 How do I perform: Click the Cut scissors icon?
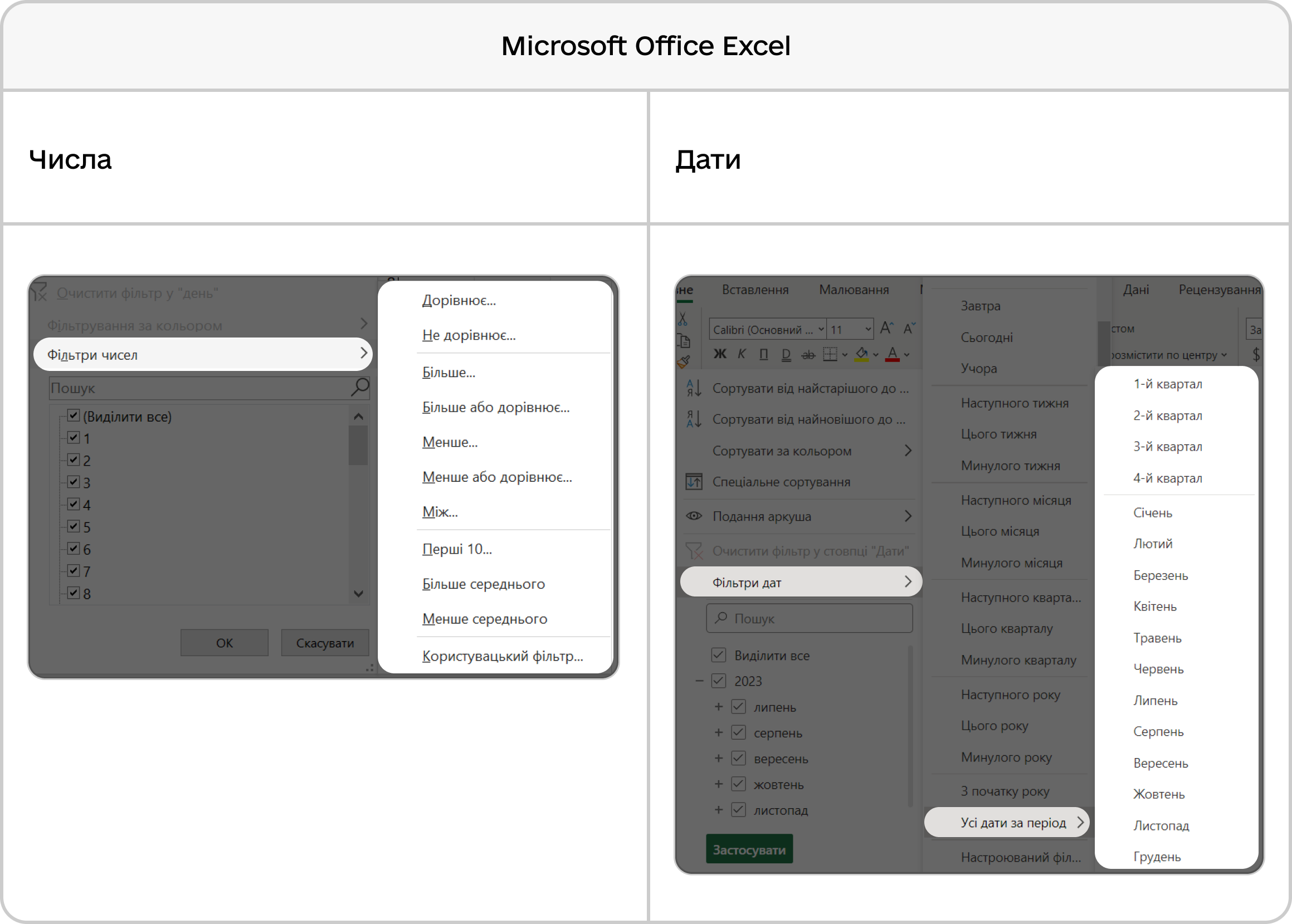click(683, 319)
